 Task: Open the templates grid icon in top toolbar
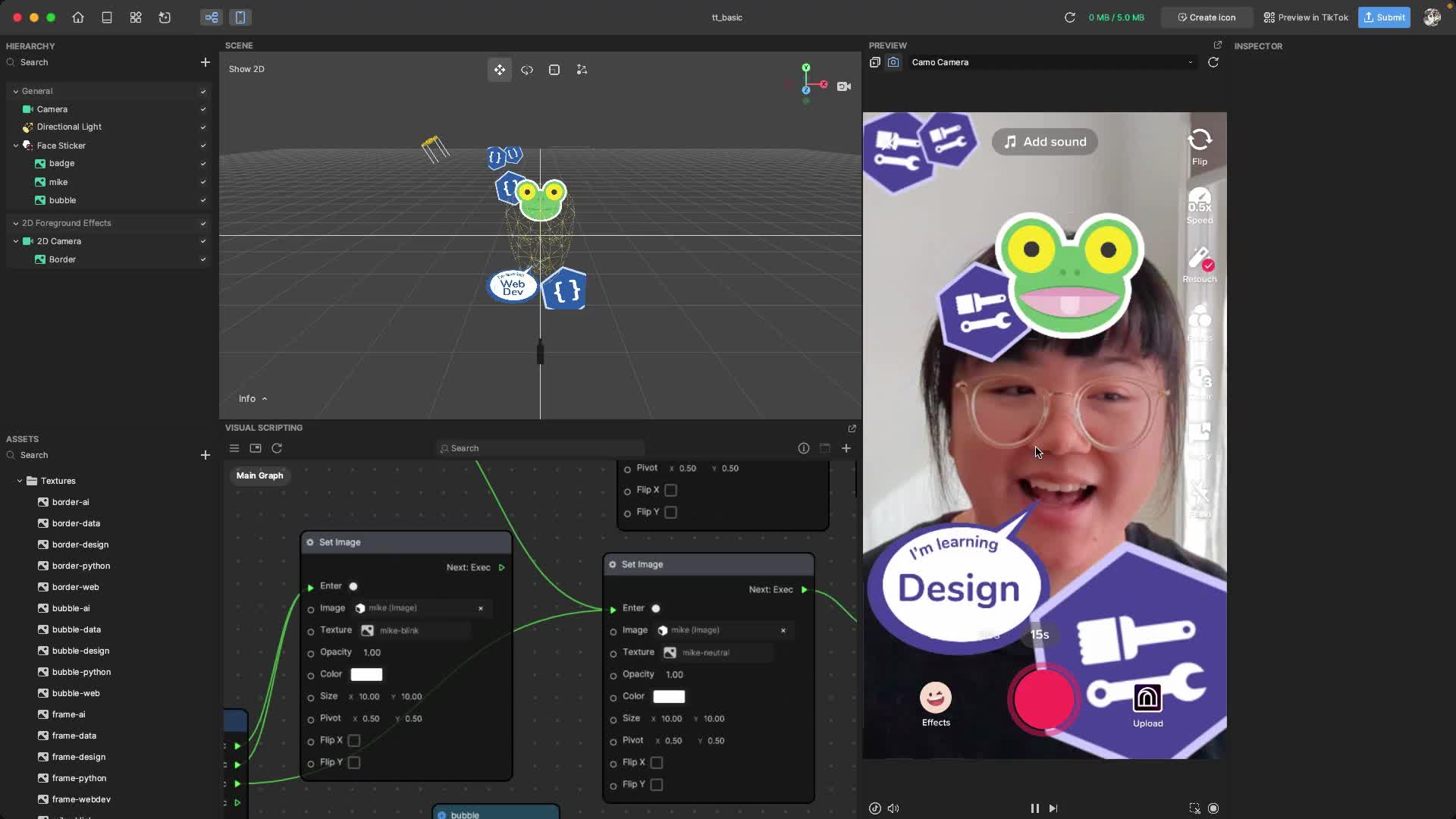click(136, 17)
